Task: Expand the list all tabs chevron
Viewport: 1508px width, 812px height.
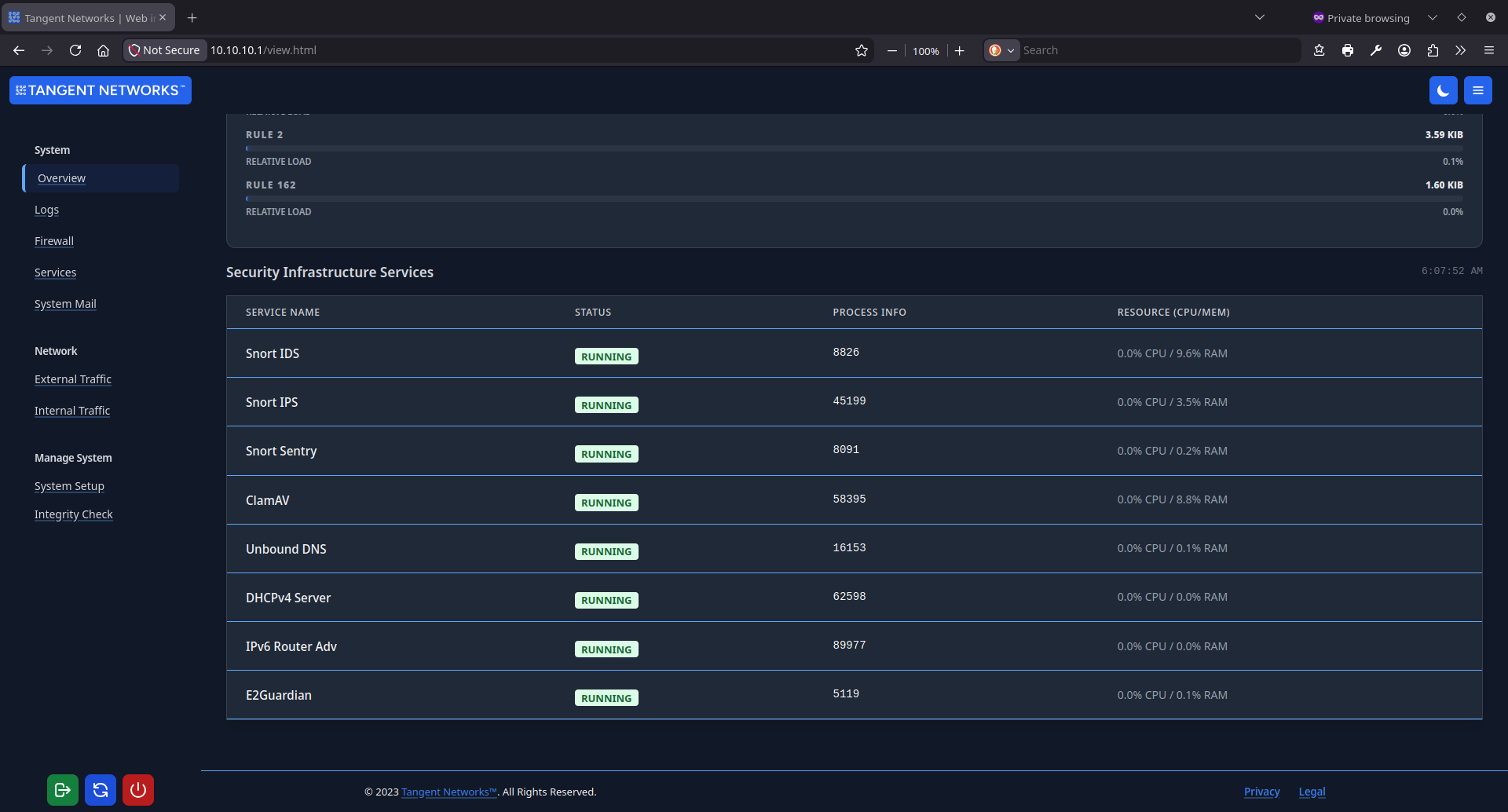Action: pyautogui.click(x=1260, y=17)
